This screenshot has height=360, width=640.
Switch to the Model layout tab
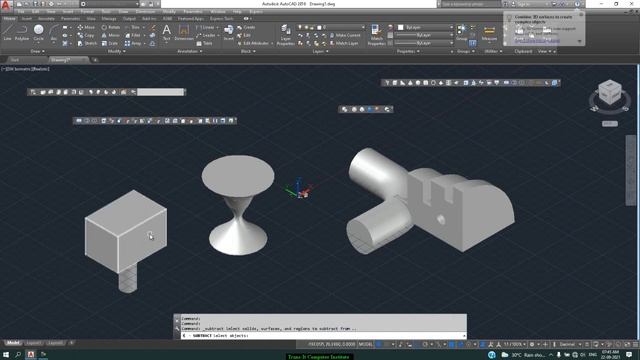13,343
